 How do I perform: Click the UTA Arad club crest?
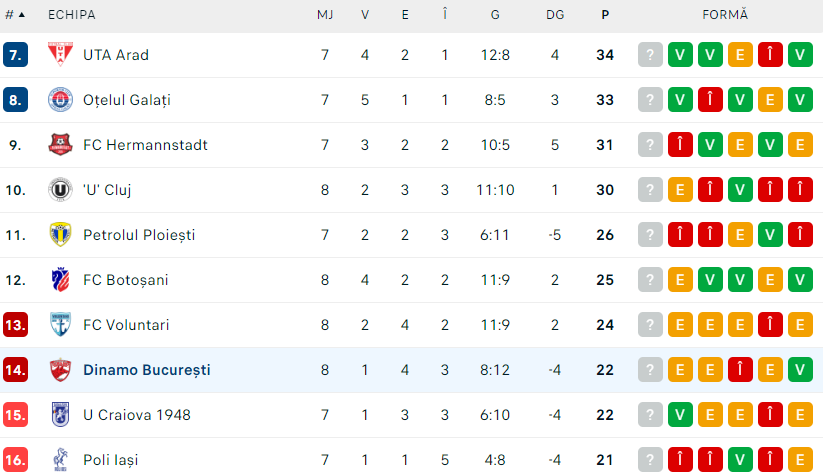[61, 55]
